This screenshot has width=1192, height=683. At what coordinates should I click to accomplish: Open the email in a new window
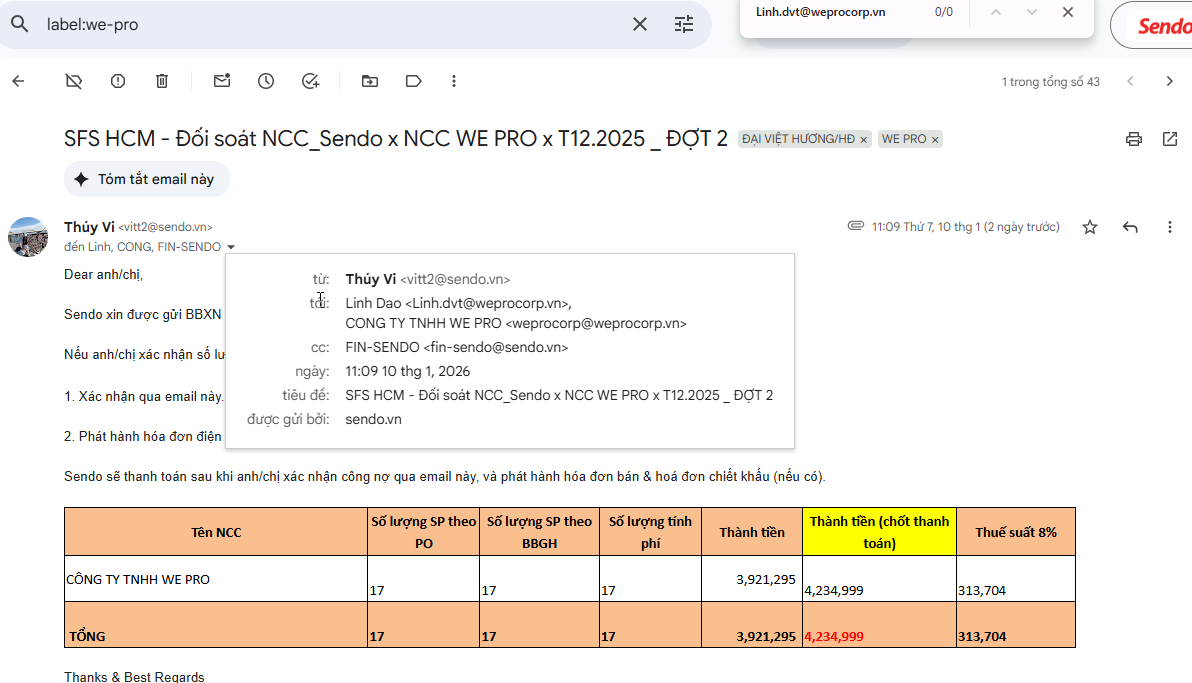click(x=1170, y=139)
